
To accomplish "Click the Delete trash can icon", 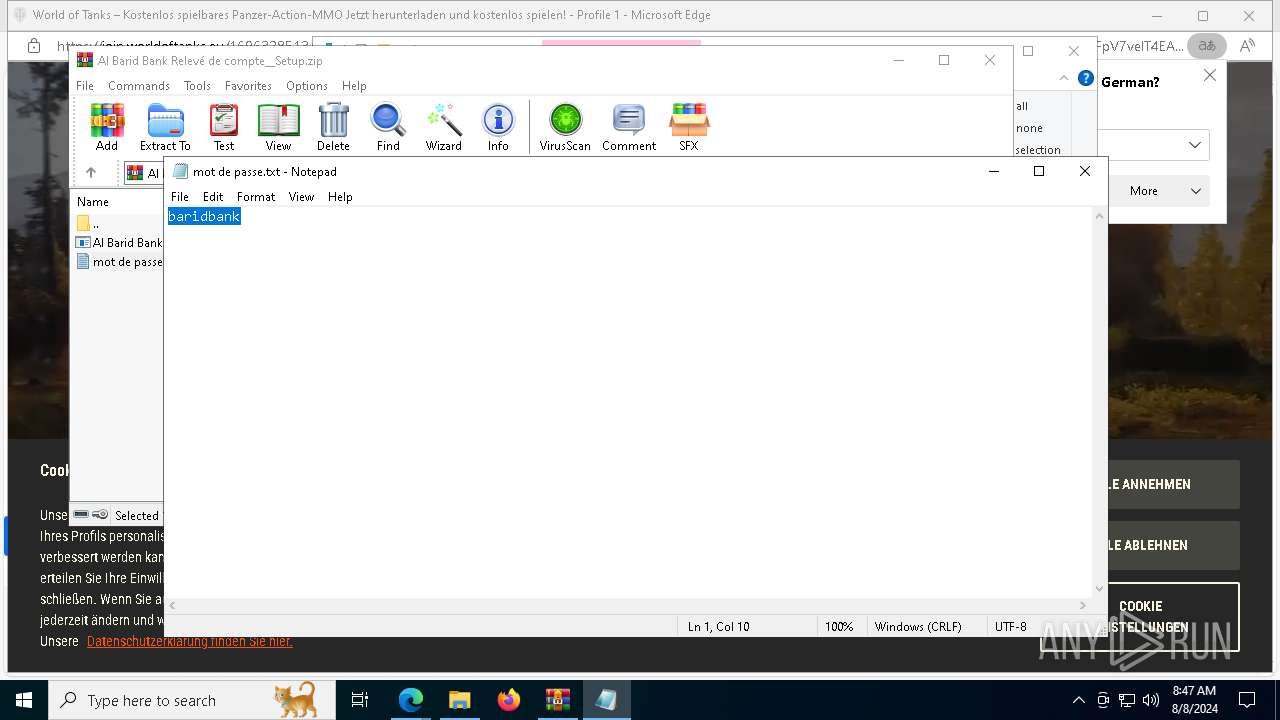I will click(333, 127).
